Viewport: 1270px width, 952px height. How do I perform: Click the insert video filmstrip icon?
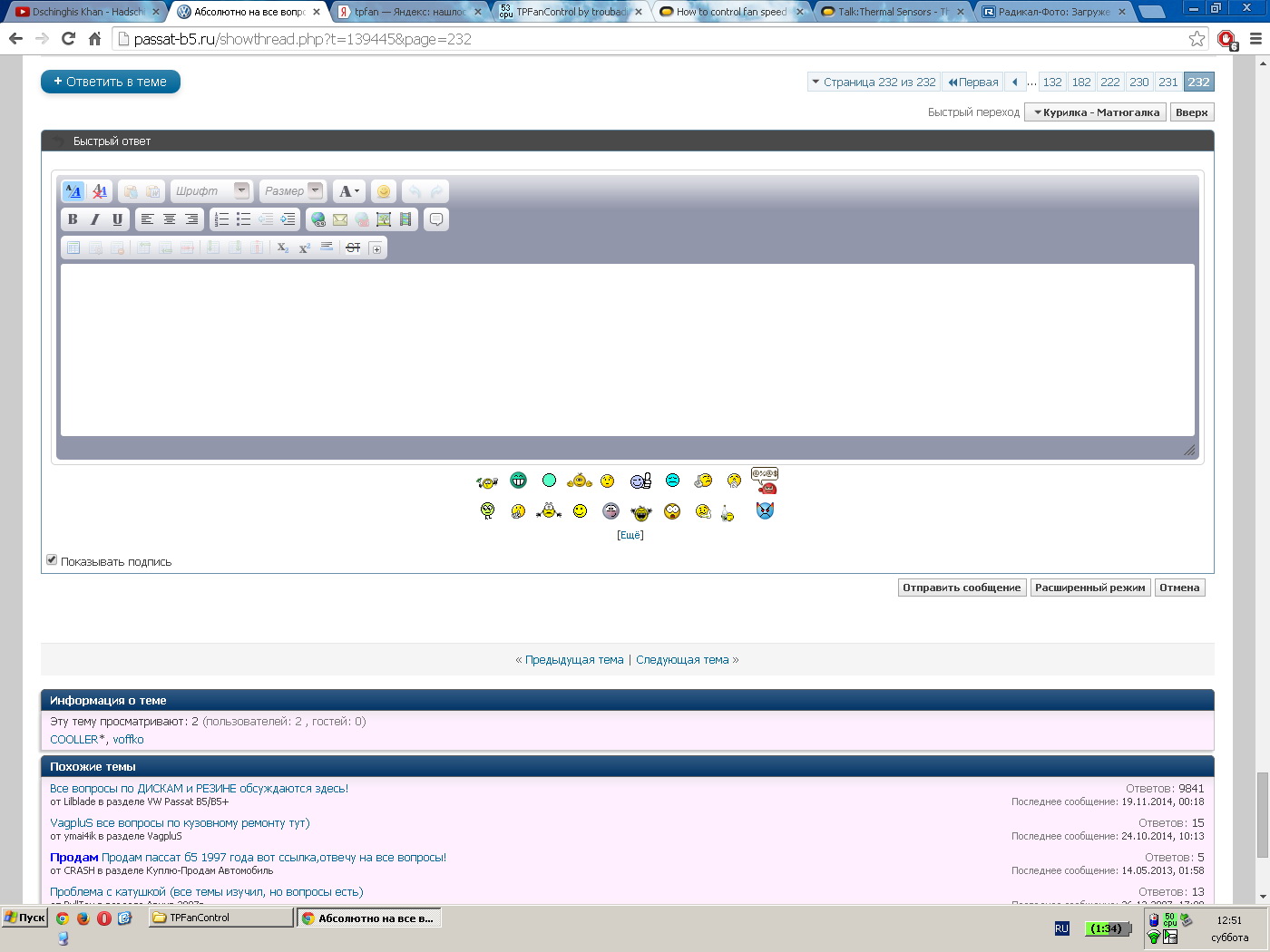405,219
